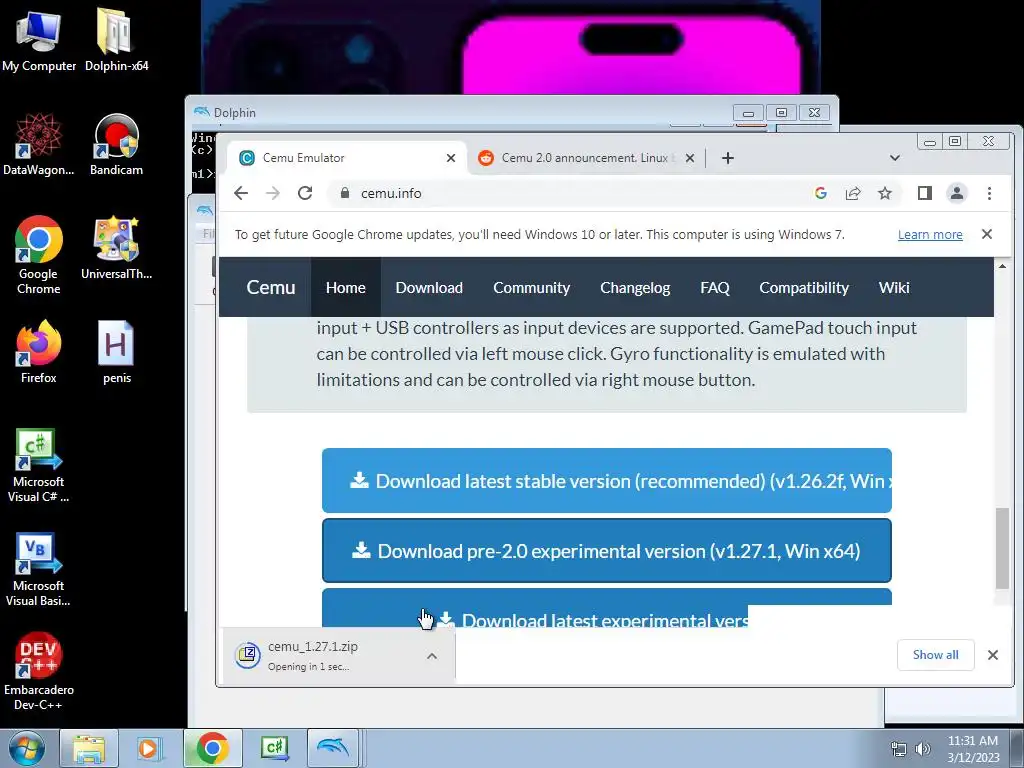Open Windows Media Player from taskbar
1024x768 pixels.
point(149,748)
